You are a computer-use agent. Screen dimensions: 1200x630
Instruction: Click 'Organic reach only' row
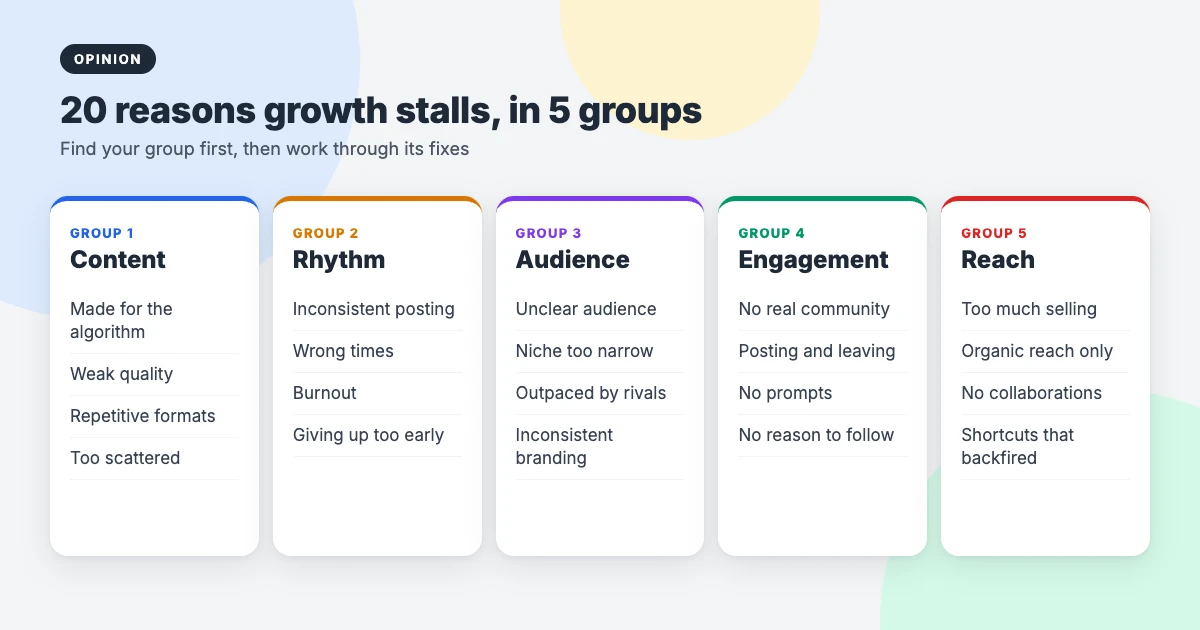(1046, 351)
